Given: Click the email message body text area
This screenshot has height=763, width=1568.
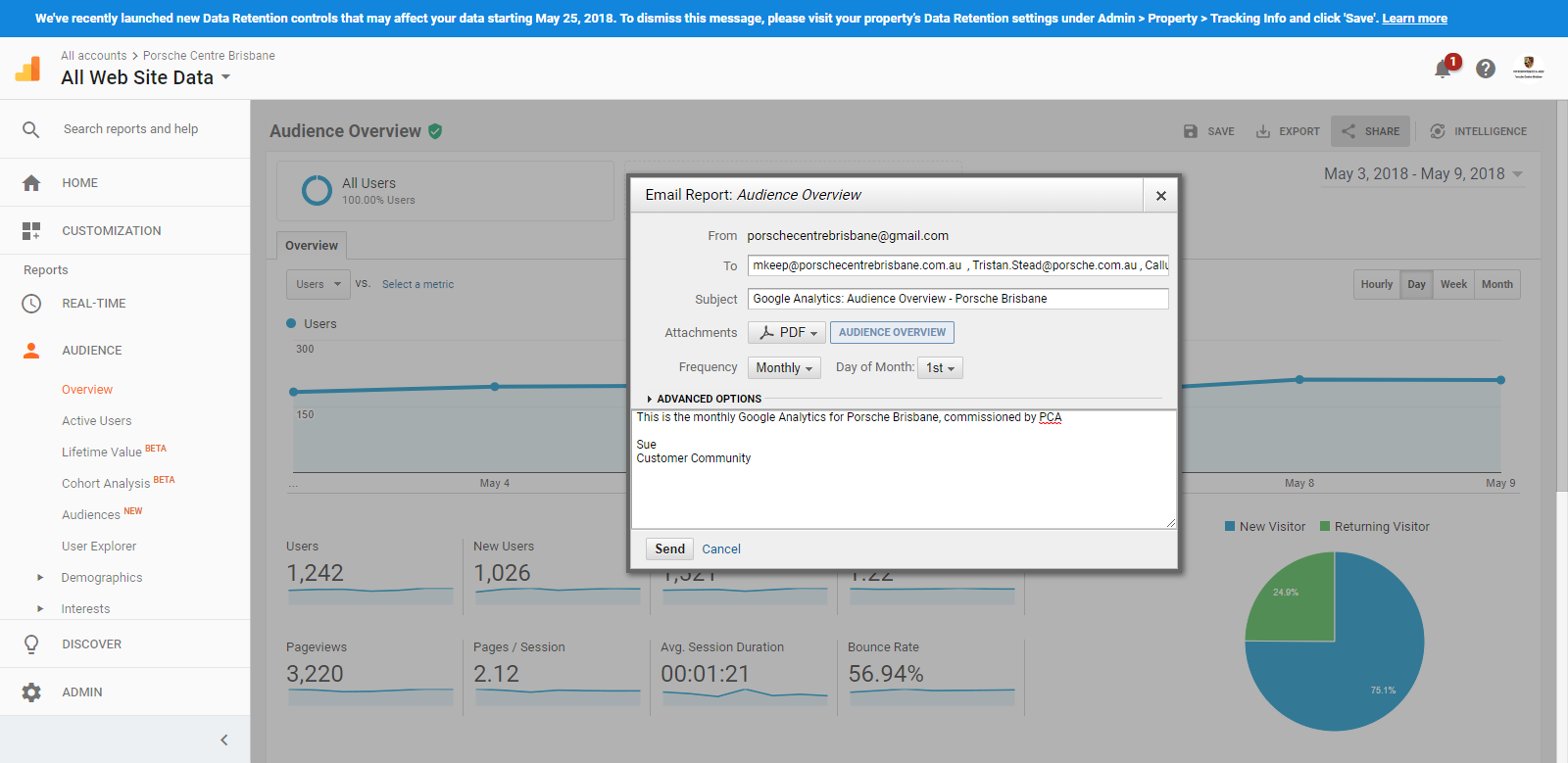Looking at the screenshot, I should (x=904, y=469).
